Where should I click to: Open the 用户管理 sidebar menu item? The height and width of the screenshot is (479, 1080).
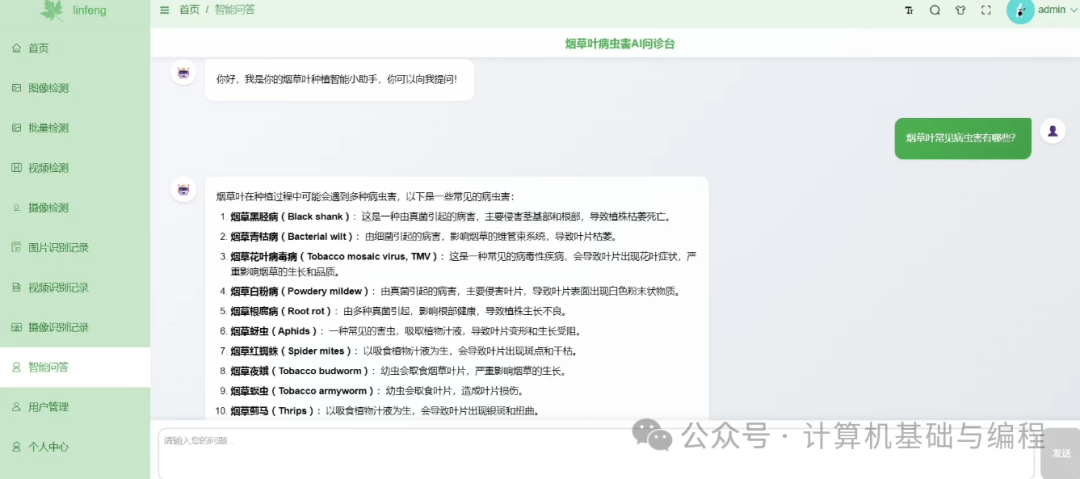75,407
